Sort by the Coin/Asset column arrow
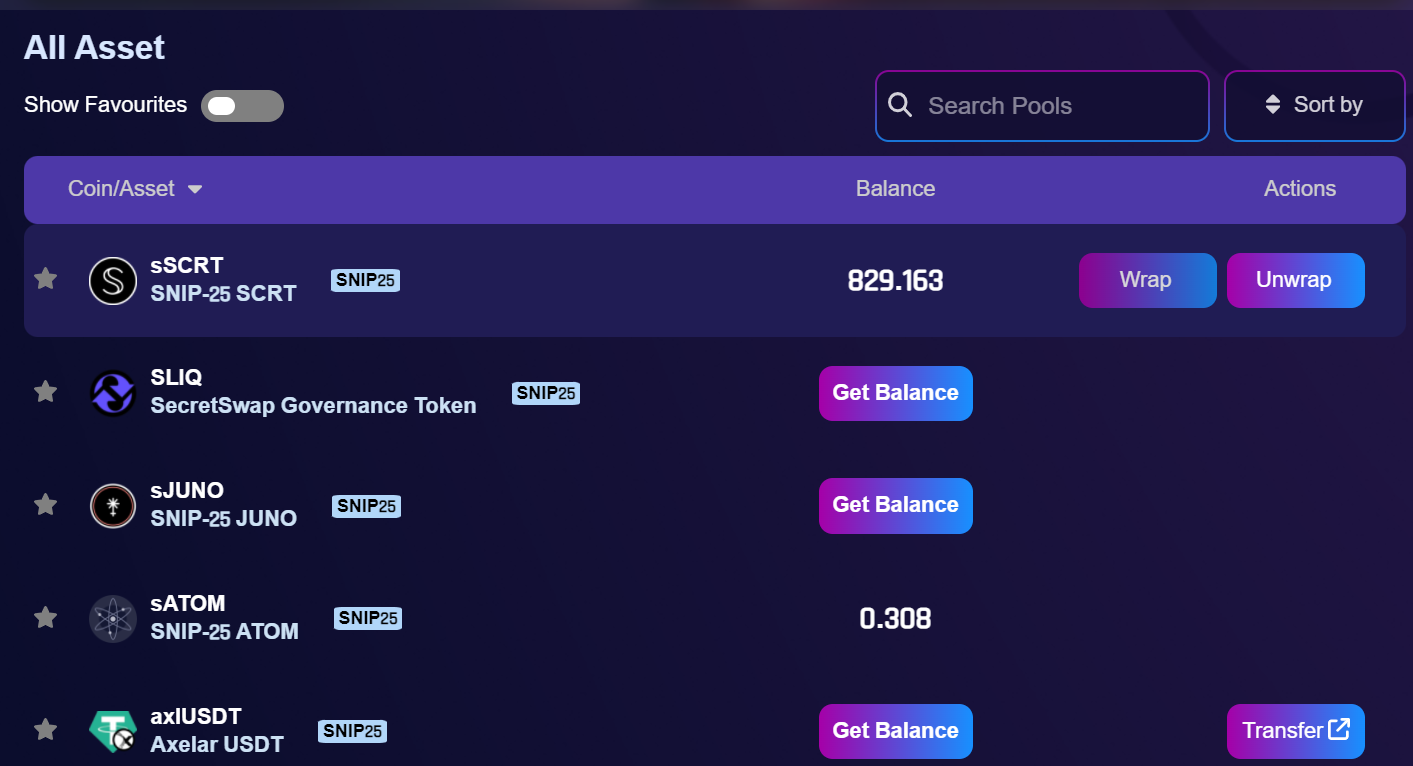This screenshot has height=766, width=1413. pos(195,189)
